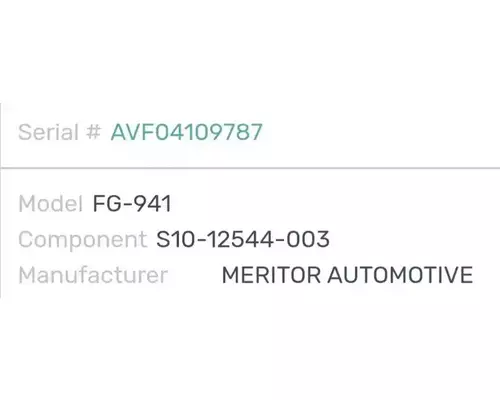Click the word 'MERITOR' in the manufacturer name
Screen dimensions: 500x400
coord(271,275)
